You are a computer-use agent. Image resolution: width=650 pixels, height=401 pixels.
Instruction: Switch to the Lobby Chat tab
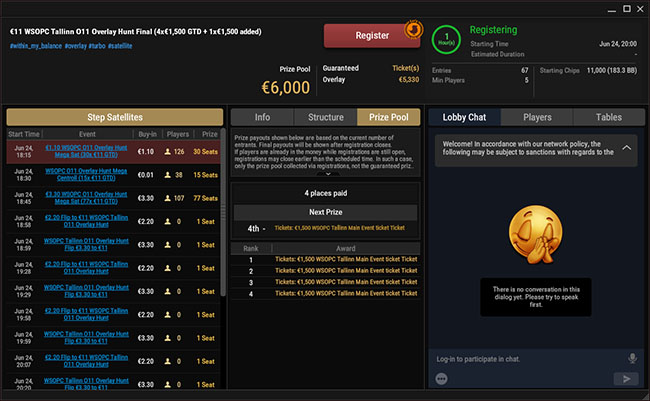[x=464, y=117]
